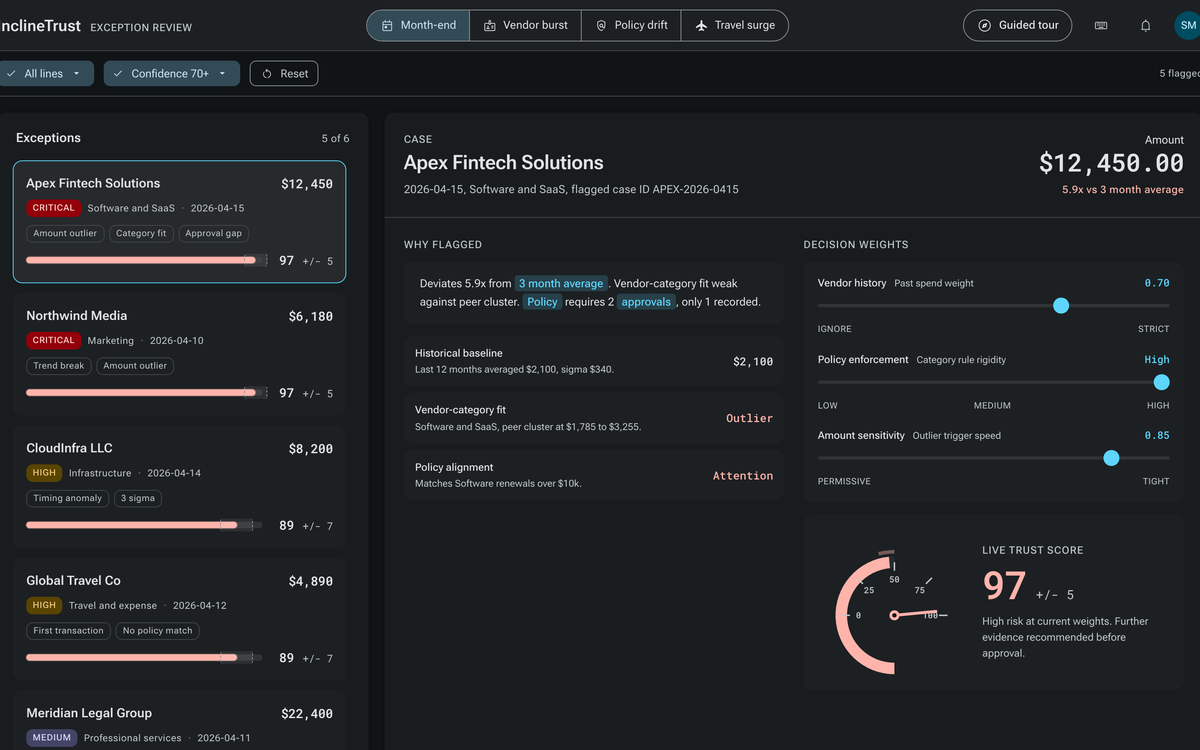Click the Apex card Amount outlier tag
Image resolution: width=1200 pixels, height=750 pixels.
65,233
